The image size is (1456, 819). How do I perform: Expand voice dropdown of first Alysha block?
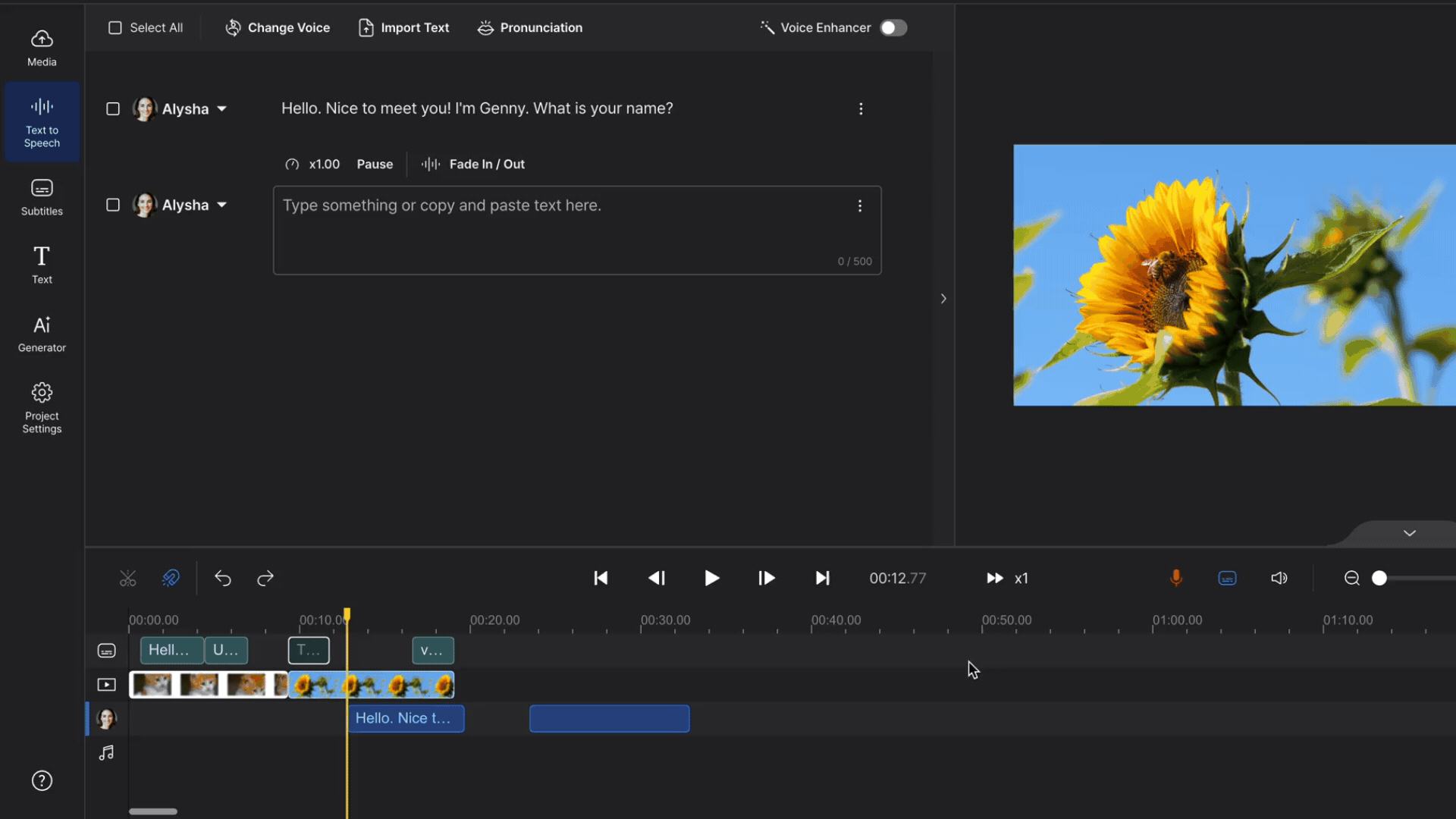coord(221,108)
